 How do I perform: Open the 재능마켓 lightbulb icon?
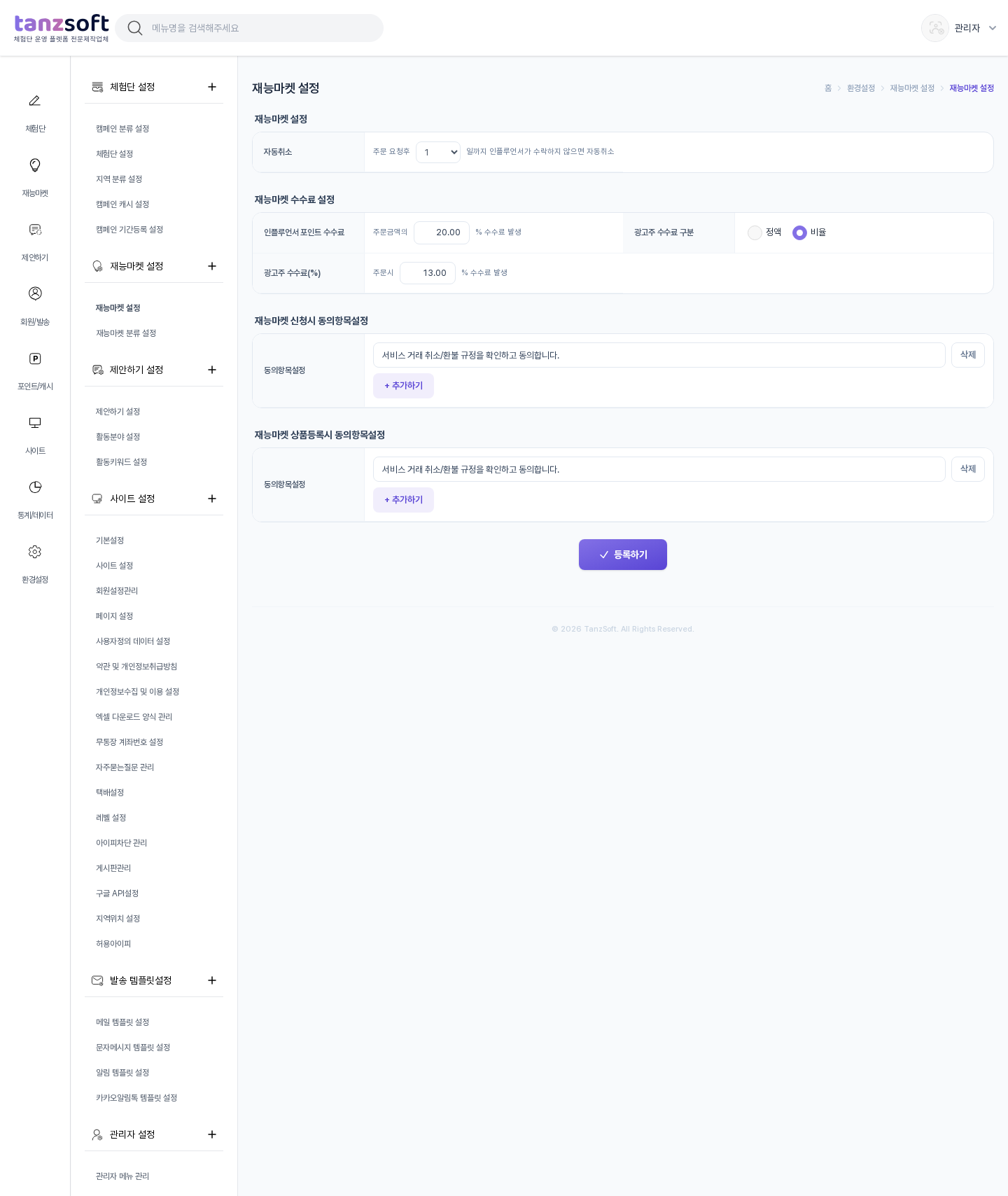pyautogui.click(x=35, y=165)
